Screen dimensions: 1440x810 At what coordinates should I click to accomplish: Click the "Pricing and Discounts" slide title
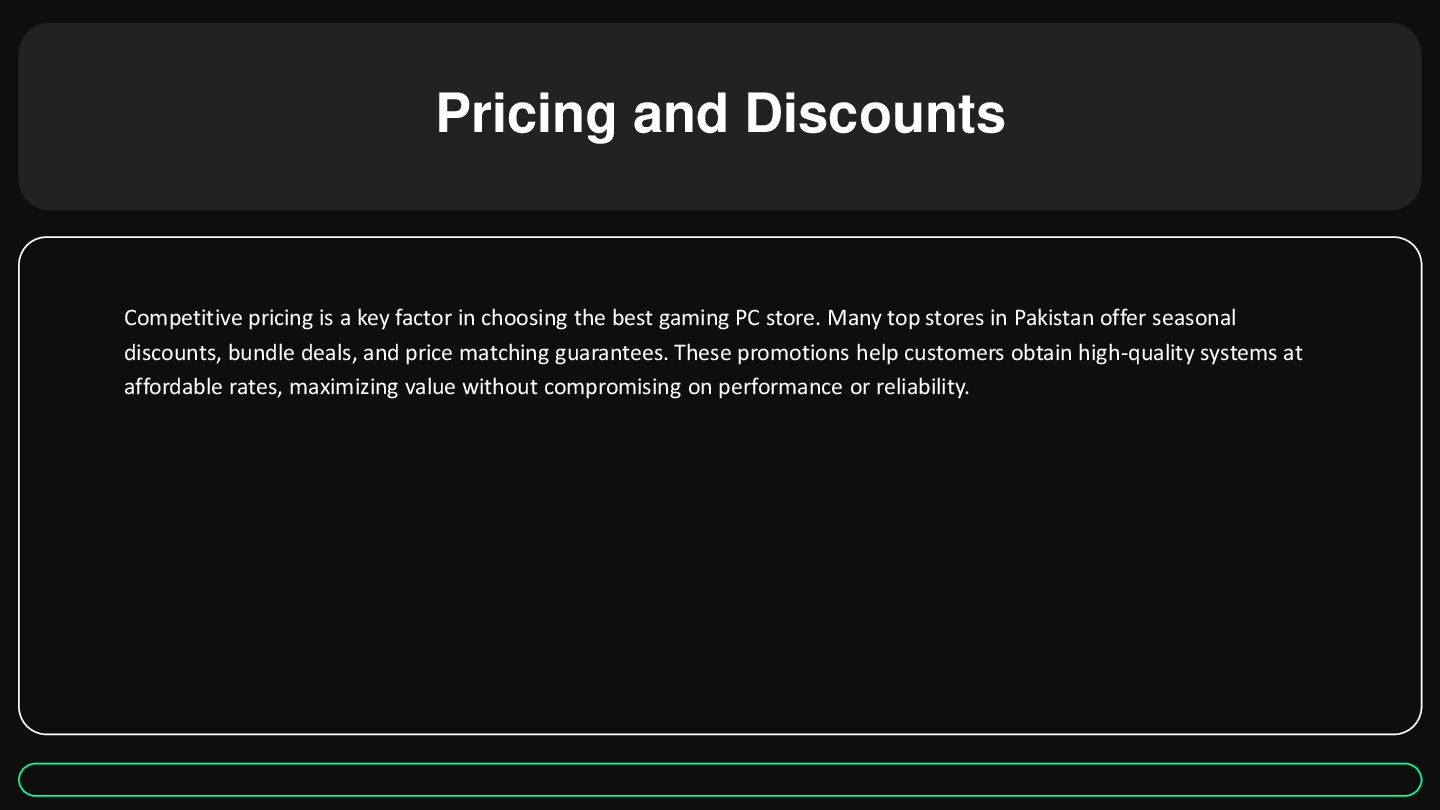(720, 113)
